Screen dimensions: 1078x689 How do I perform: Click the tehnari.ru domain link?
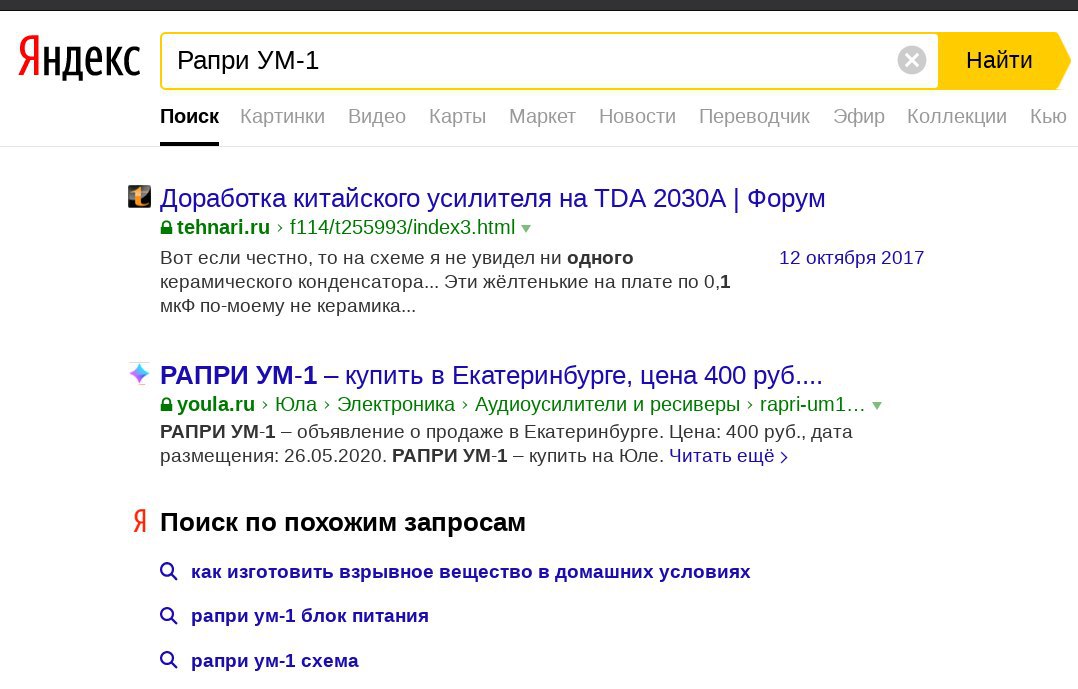point(223,227)
